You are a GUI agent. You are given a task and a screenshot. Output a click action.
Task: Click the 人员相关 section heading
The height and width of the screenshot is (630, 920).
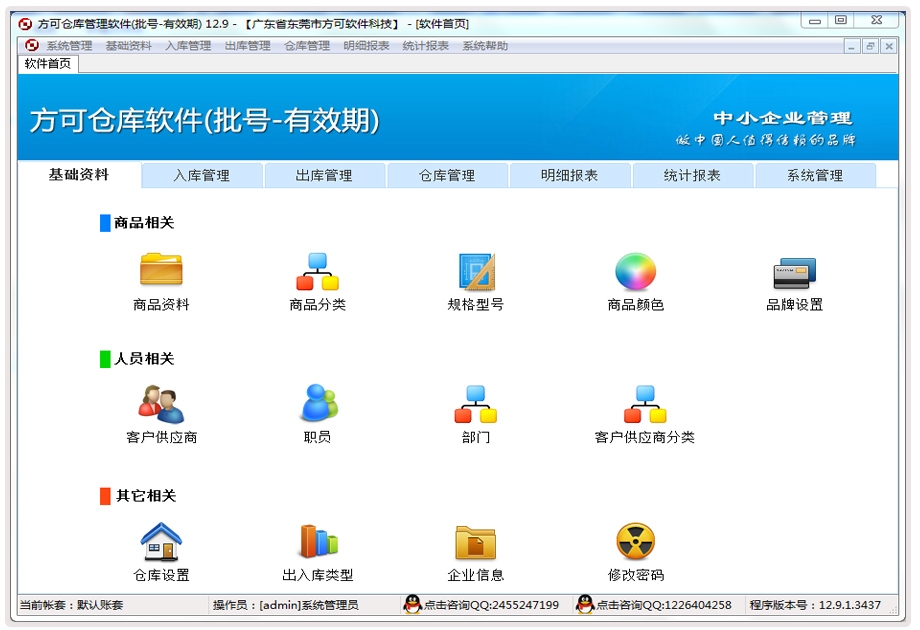pyautogui.click(x=144, y=358)
